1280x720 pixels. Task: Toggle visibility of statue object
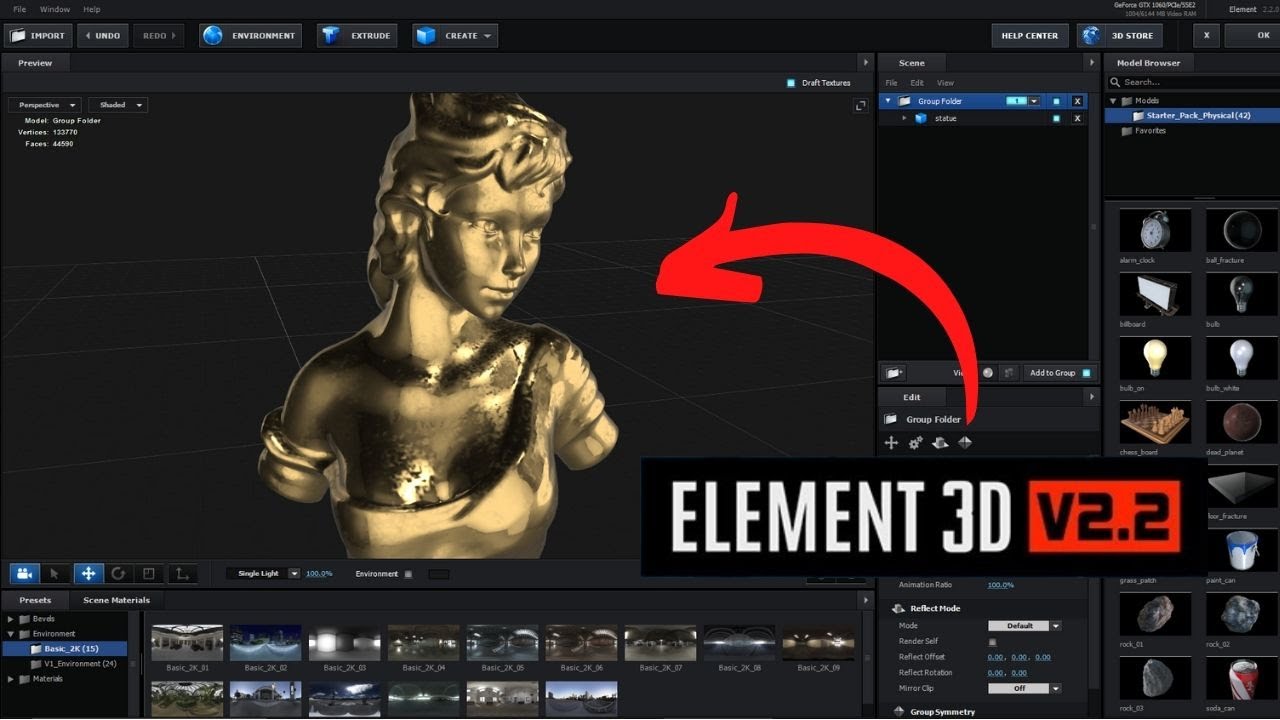1056,118
